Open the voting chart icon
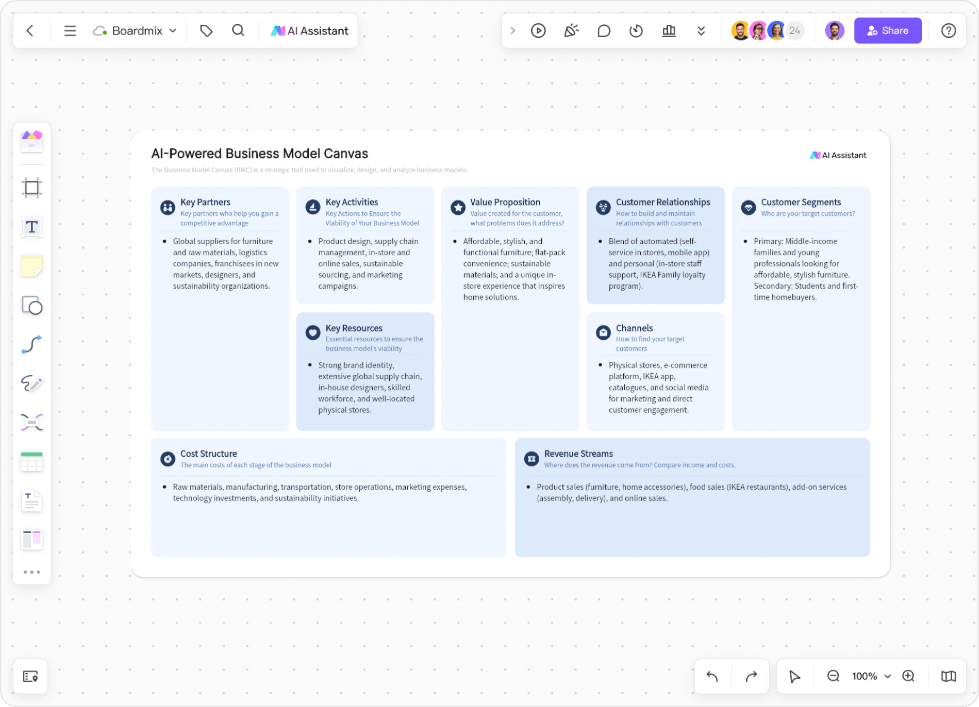 669,31
